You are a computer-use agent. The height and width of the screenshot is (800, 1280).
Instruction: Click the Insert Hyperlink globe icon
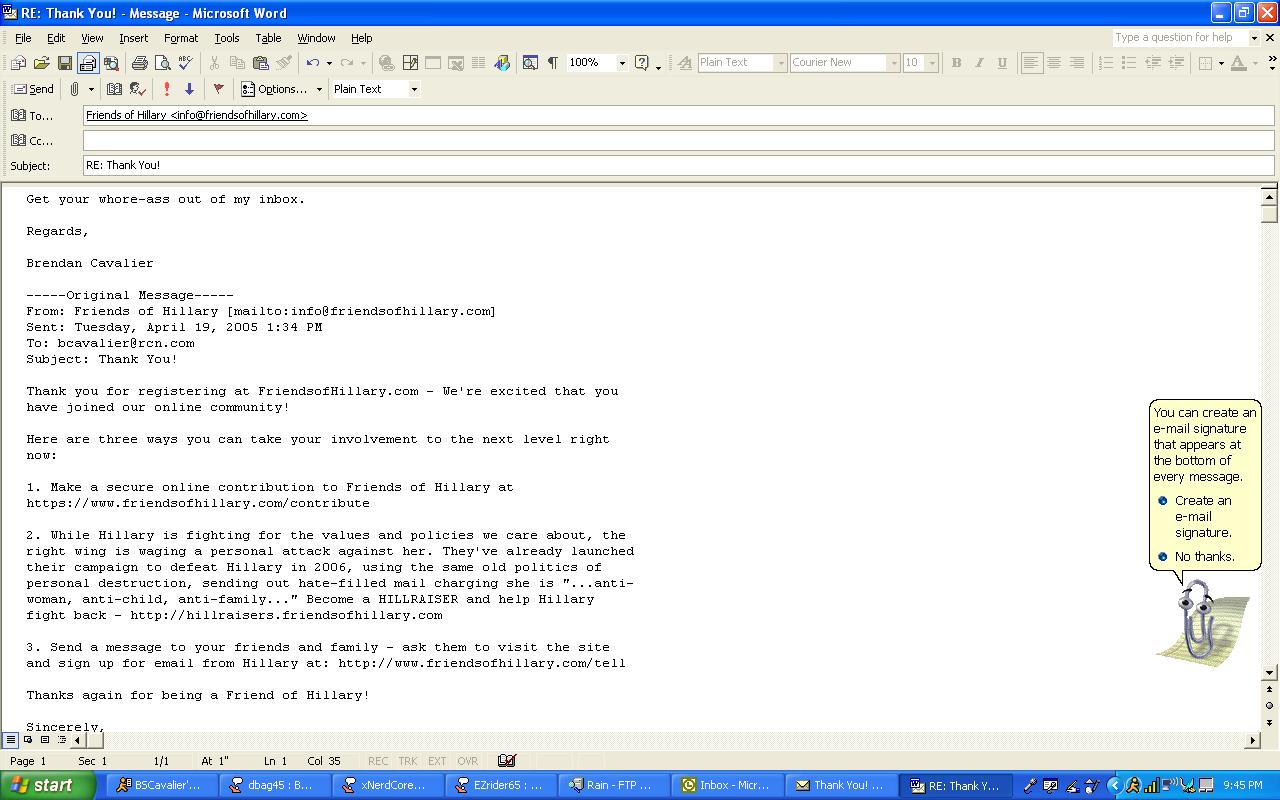pyautogui.click(x=387, y=63)
